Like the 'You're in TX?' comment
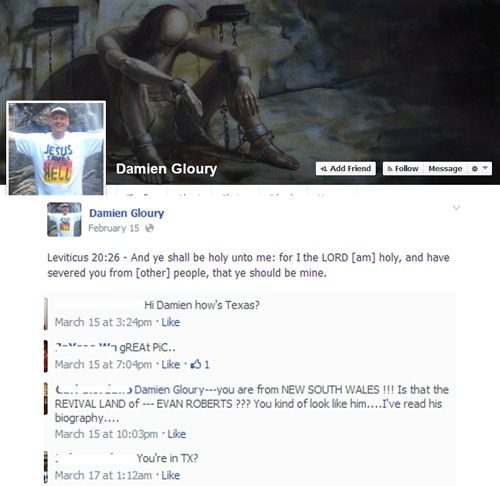 point(171,476)
